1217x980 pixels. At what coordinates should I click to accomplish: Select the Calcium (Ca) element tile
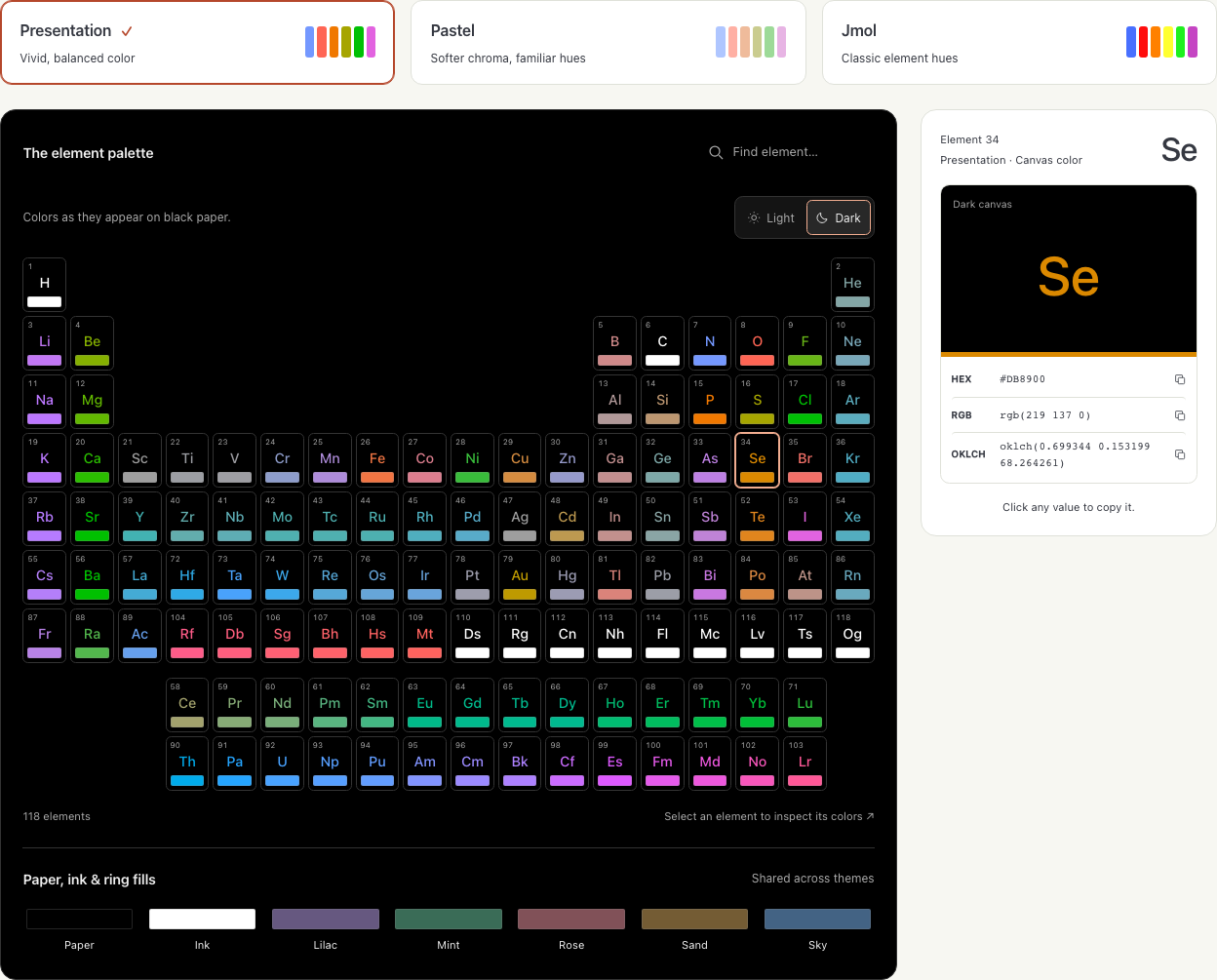[x=93, y=460]
